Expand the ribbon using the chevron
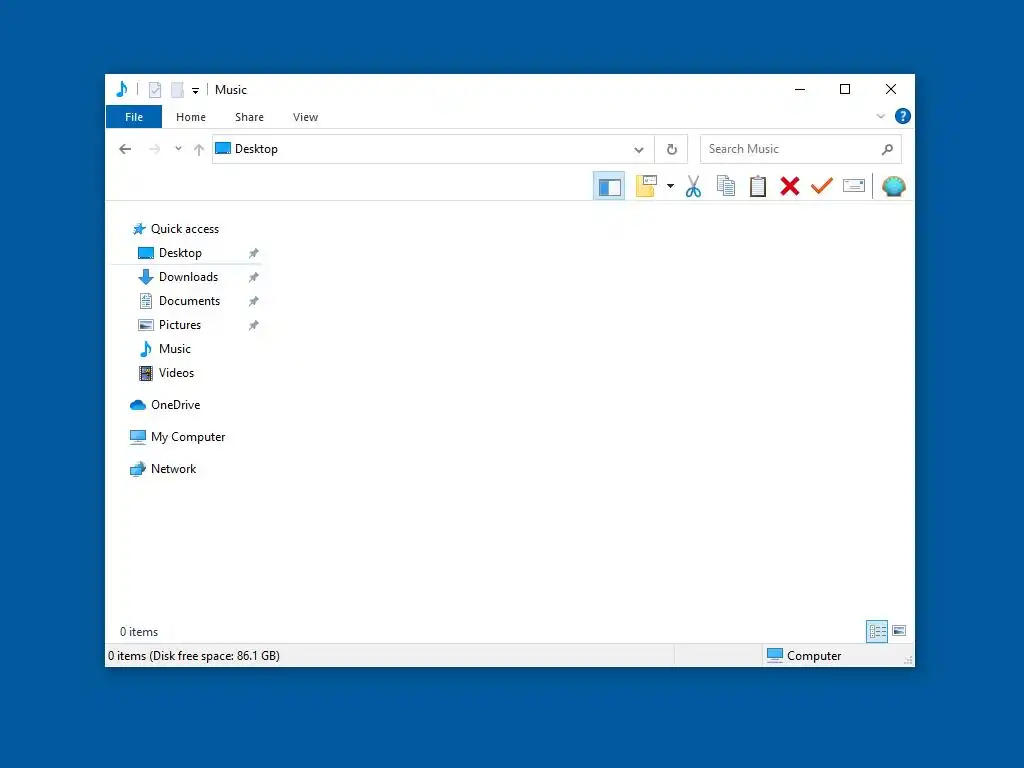Screen dimensions: 1024x768 pos(880,116)
